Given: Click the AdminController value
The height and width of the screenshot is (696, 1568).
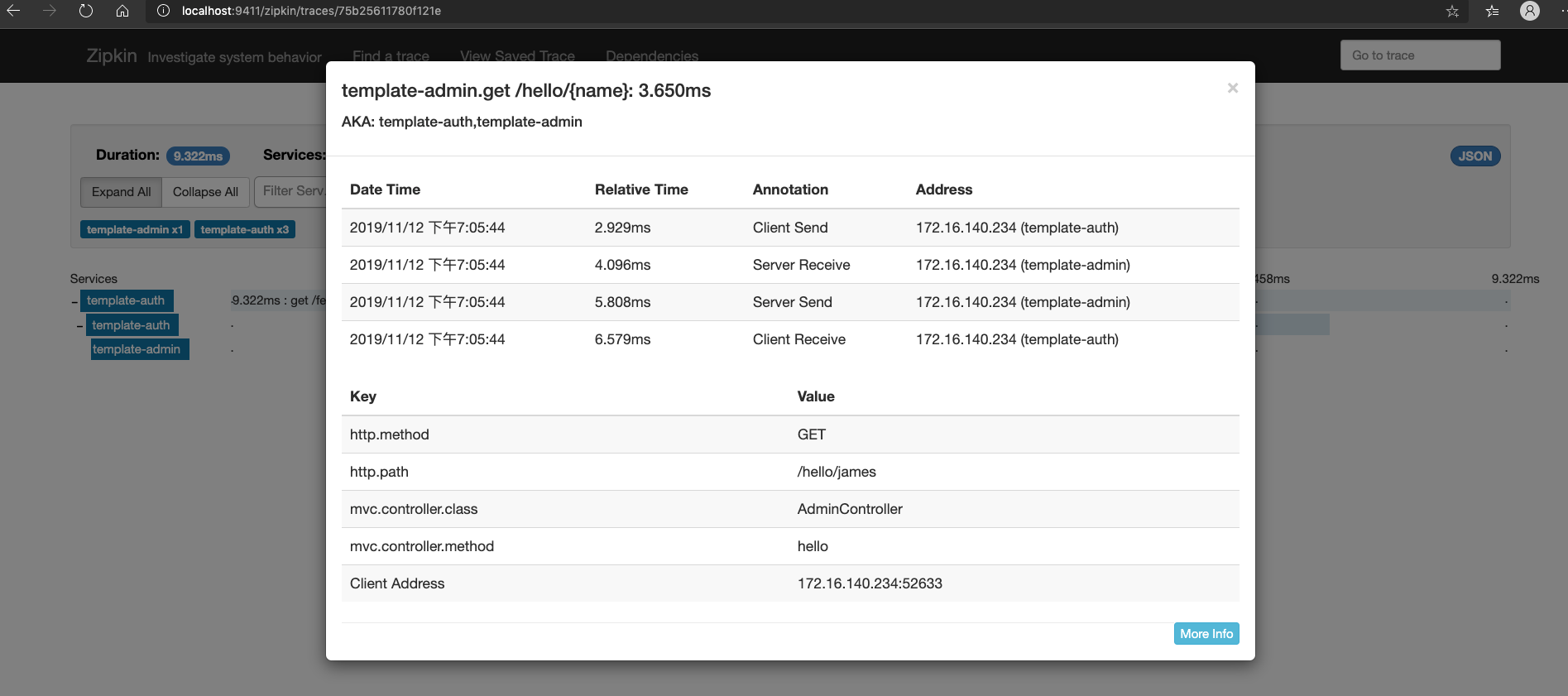Looking at the screenshot, I should pyautogui.click(x=850, y=509).
